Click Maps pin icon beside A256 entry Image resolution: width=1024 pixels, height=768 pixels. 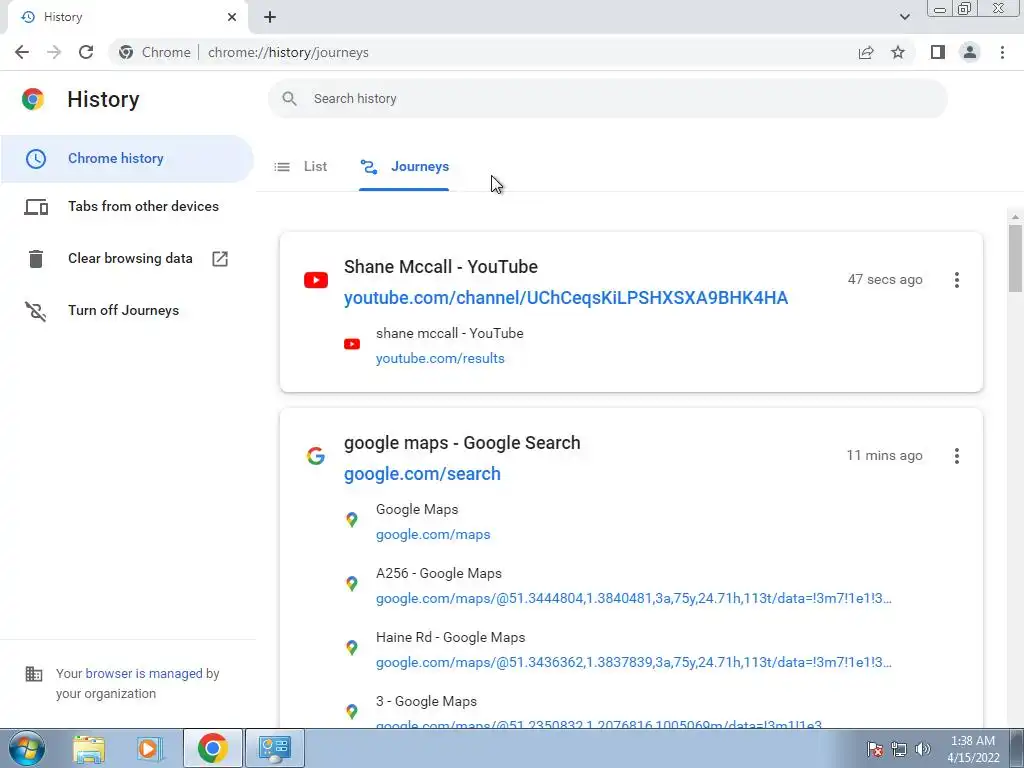click(x=352, y=584)
